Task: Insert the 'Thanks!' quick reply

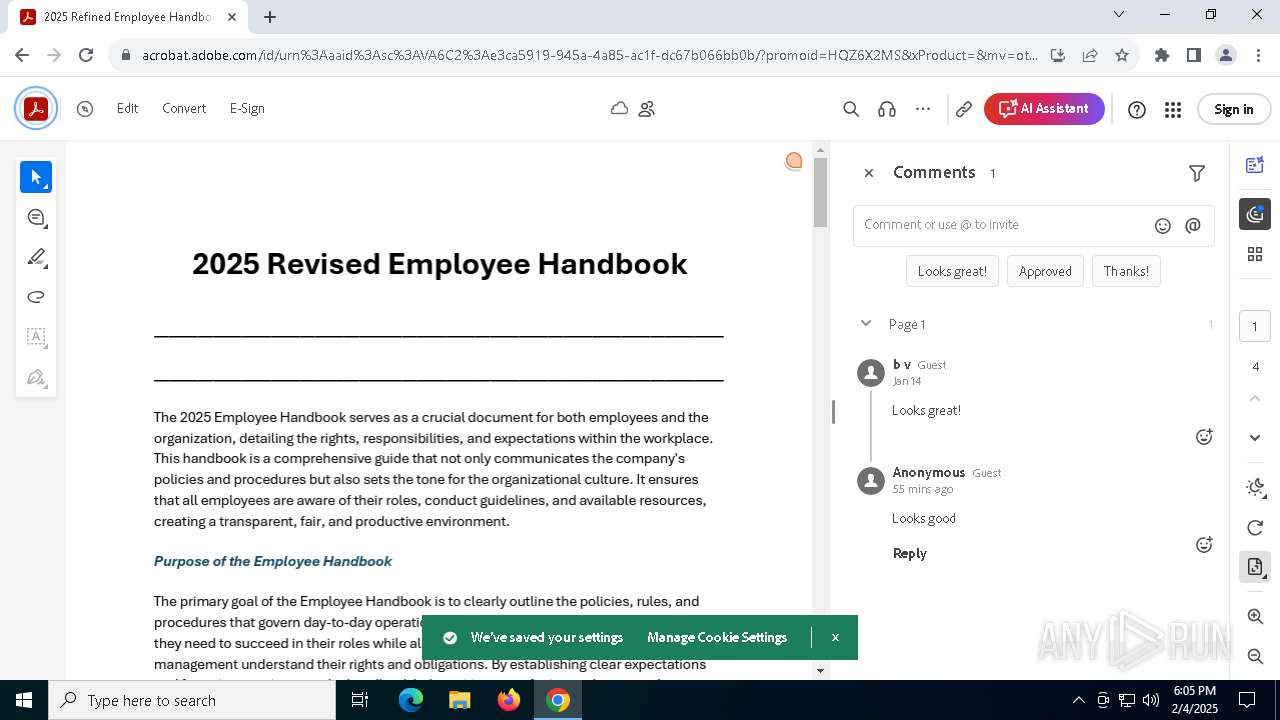Action: [x=1126, y=271]
